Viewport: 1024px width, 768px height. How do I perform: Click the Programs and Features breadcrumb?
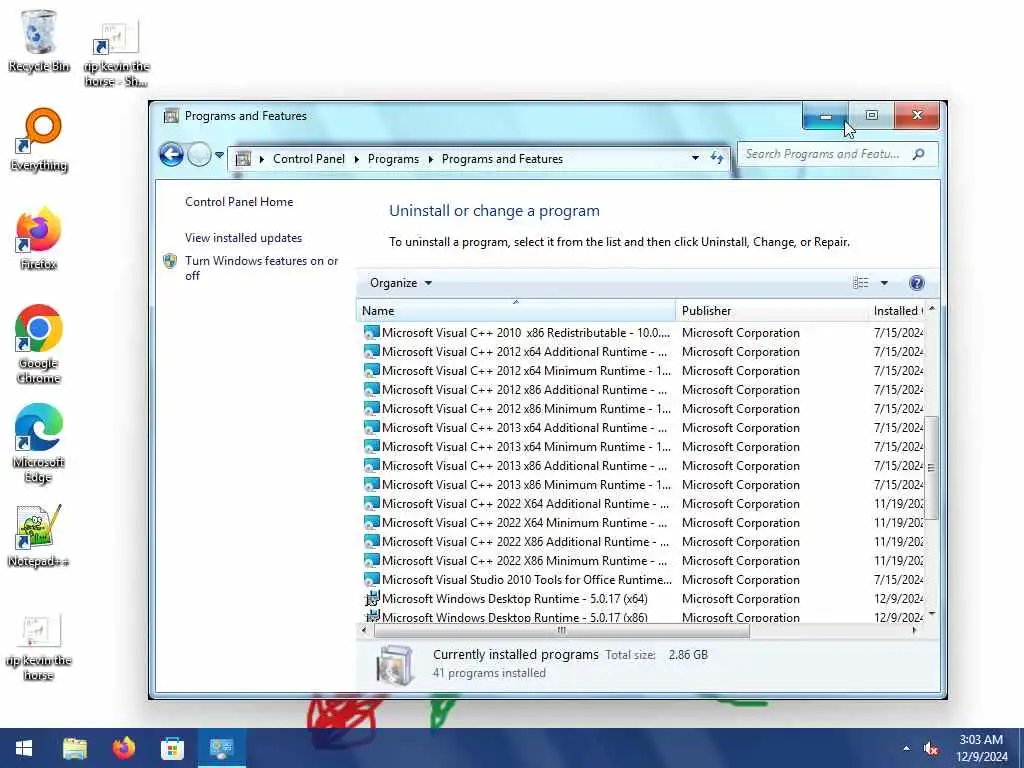click(x=502, y=159)
